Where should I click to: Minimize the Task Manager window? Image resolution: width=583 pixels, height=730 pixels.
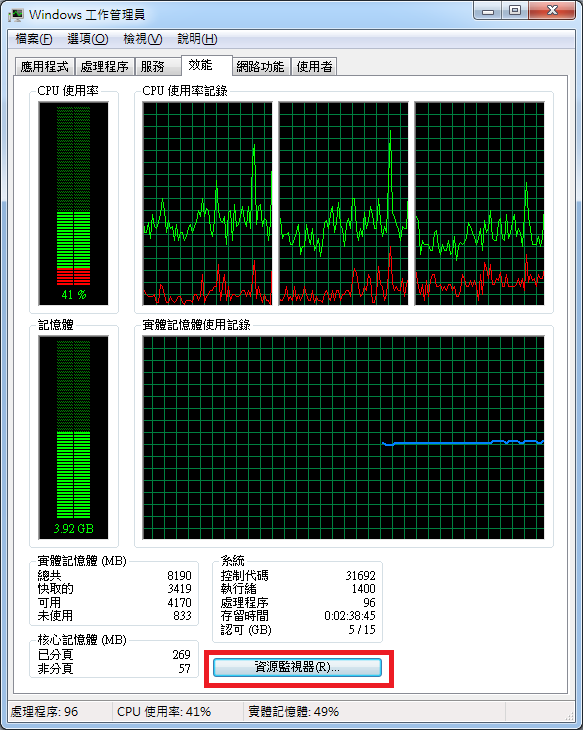point(488,11)
